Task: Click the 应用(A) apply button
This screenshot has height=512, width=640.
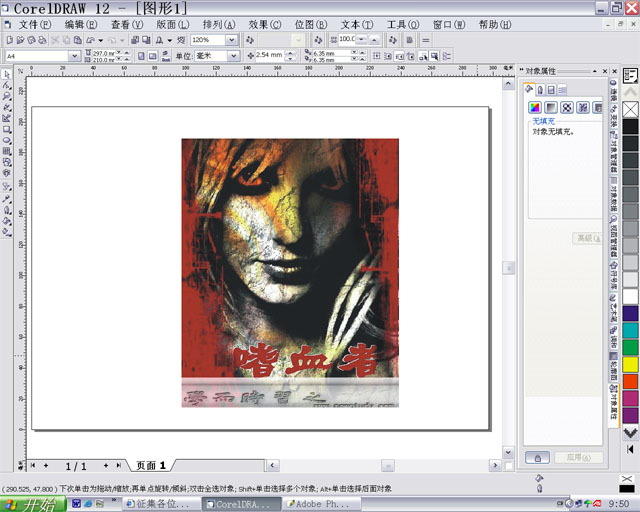Action: coord(579,458)
